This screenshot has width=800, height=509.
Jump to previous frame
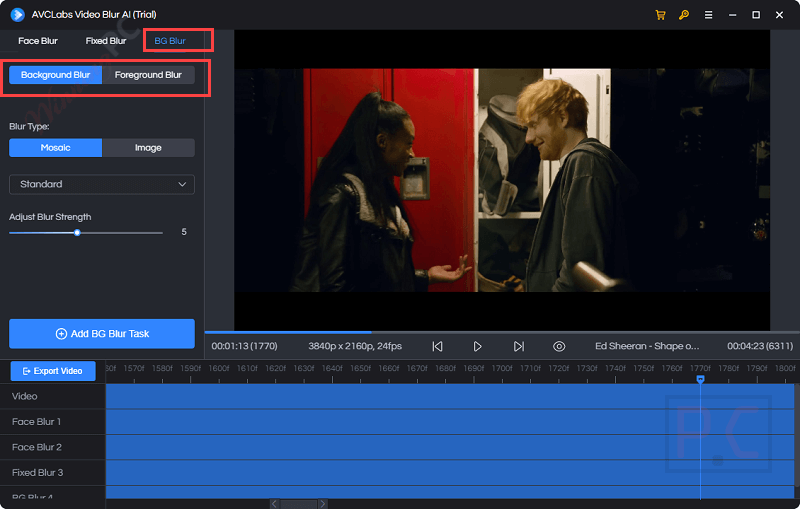(437, 346)
